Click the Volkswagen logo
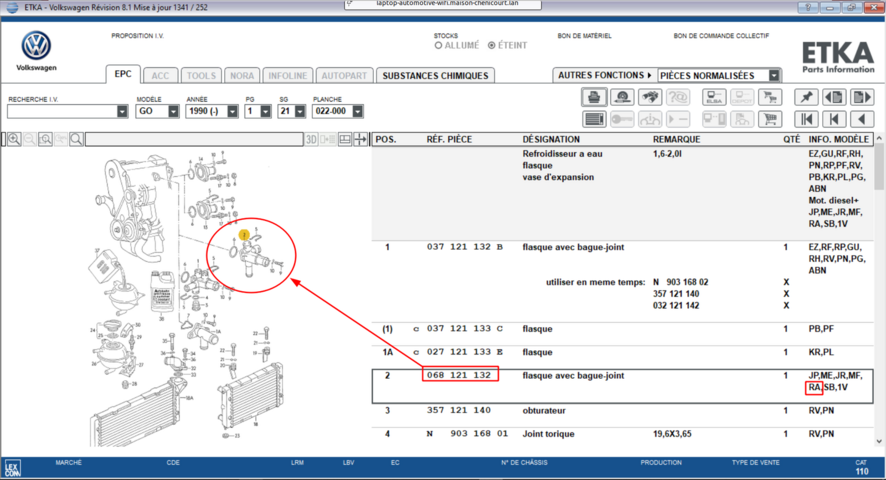Viewport: 886px width, 480px height. [36, 45]
